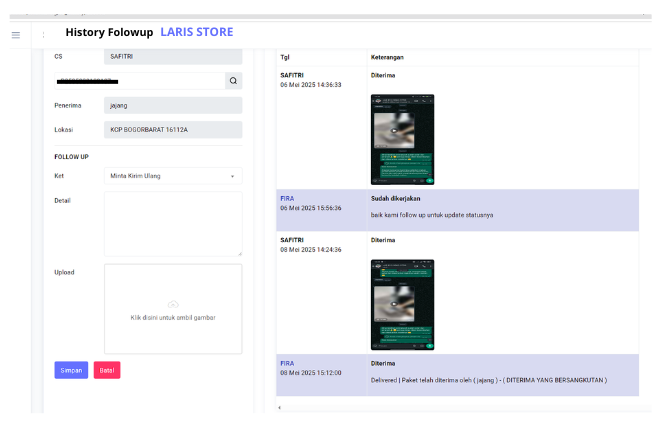Image resolution: width=660 pixels, height=432 pixels.
Task: Click the Simpan button
Action: point(71,370)
